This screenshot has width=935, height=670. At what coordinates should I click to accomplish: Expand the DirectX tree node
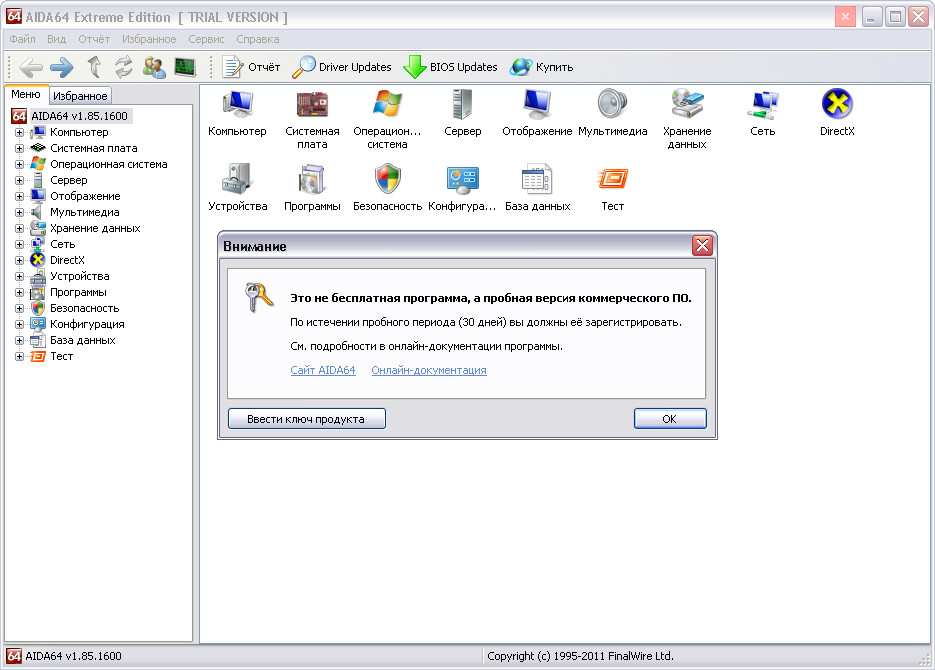[19, 260]
